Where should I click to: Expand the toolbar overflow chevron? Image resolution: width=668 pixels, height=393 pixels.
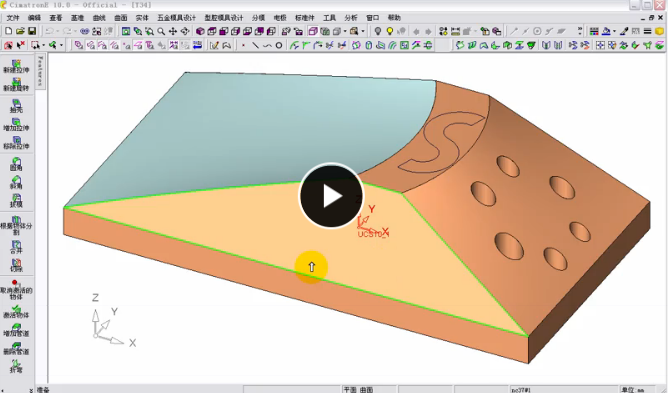click(580, 31)
